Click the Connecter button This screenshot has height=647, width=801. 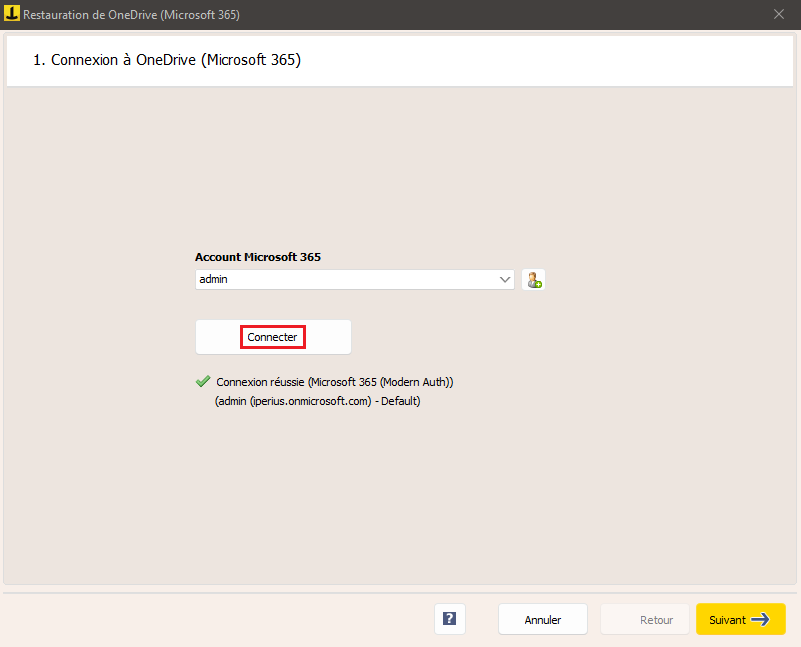pyautogui.click(x=273, y=337)
